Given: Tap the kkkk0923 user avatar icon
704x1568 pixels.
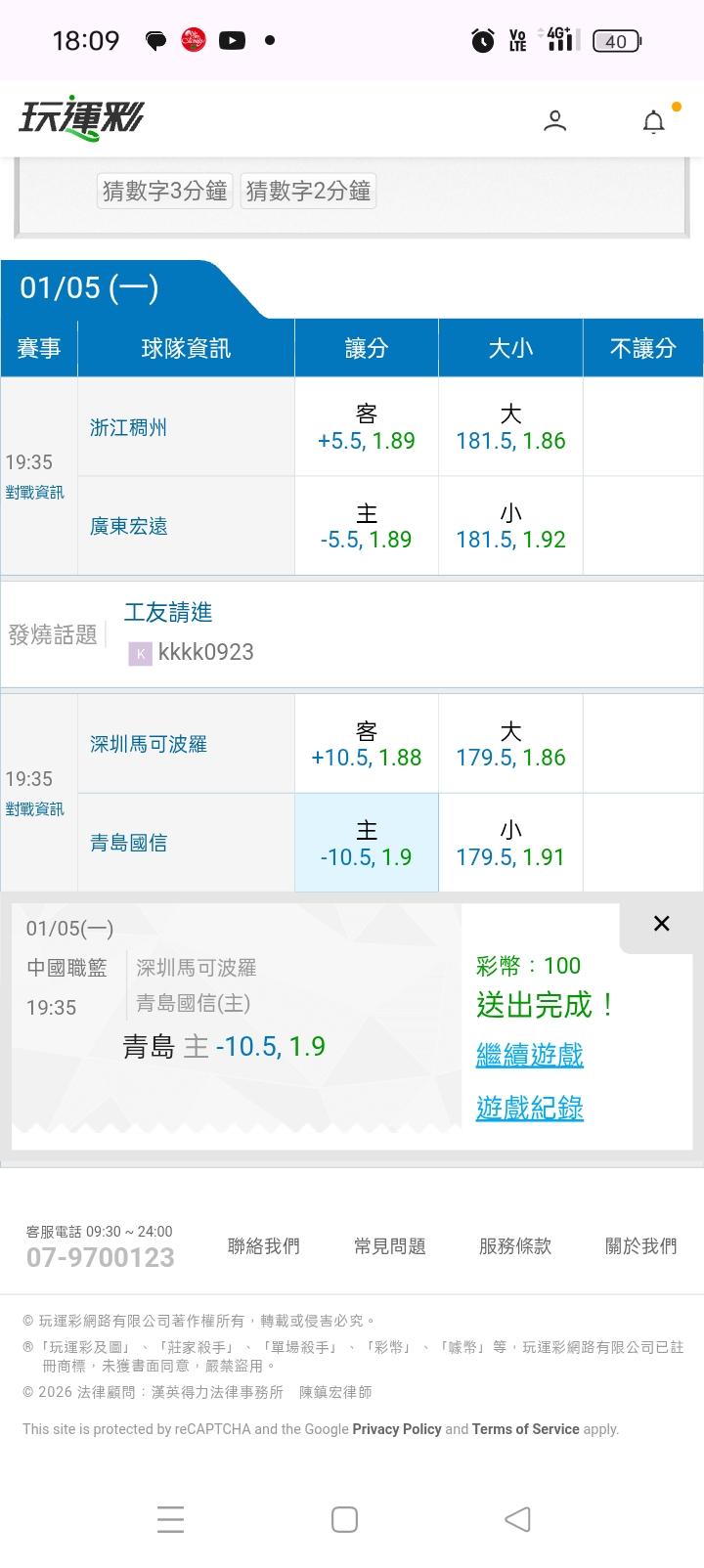Looking at the screenshot, I should point(140,653).
